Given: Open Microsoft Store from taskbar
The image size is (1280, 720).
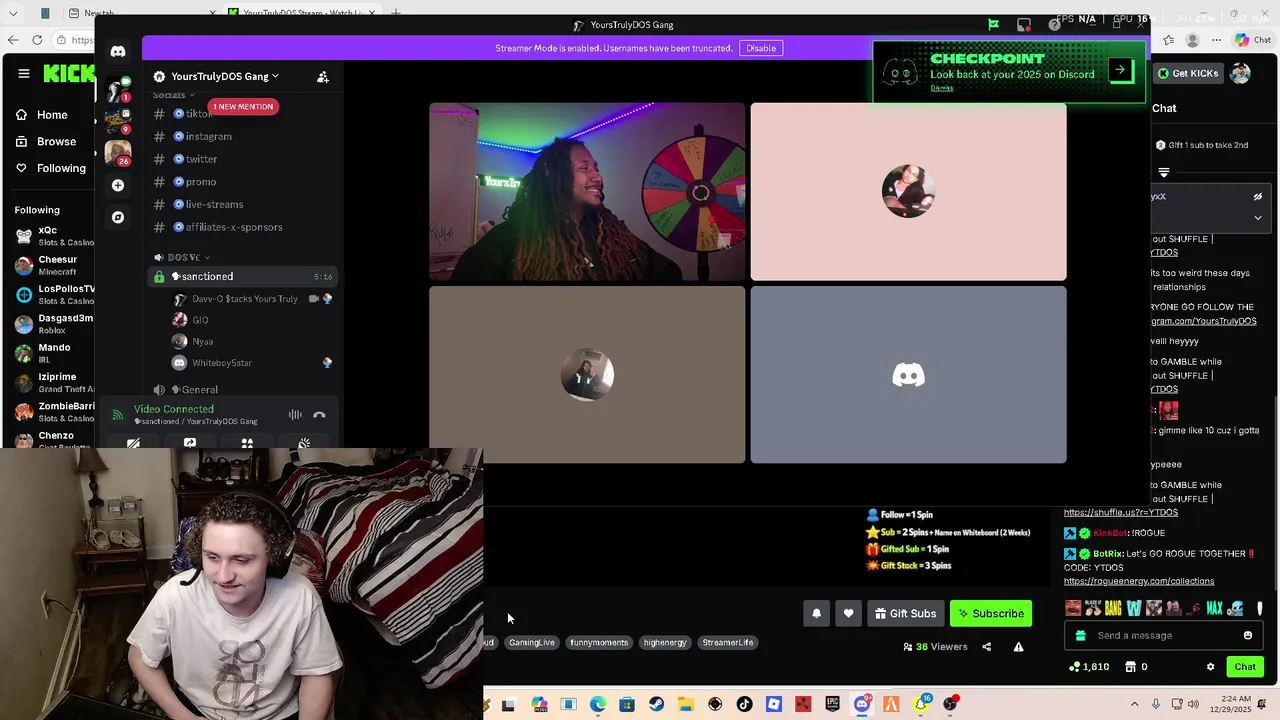Looking at the screenshot, I should click(627, 704).
